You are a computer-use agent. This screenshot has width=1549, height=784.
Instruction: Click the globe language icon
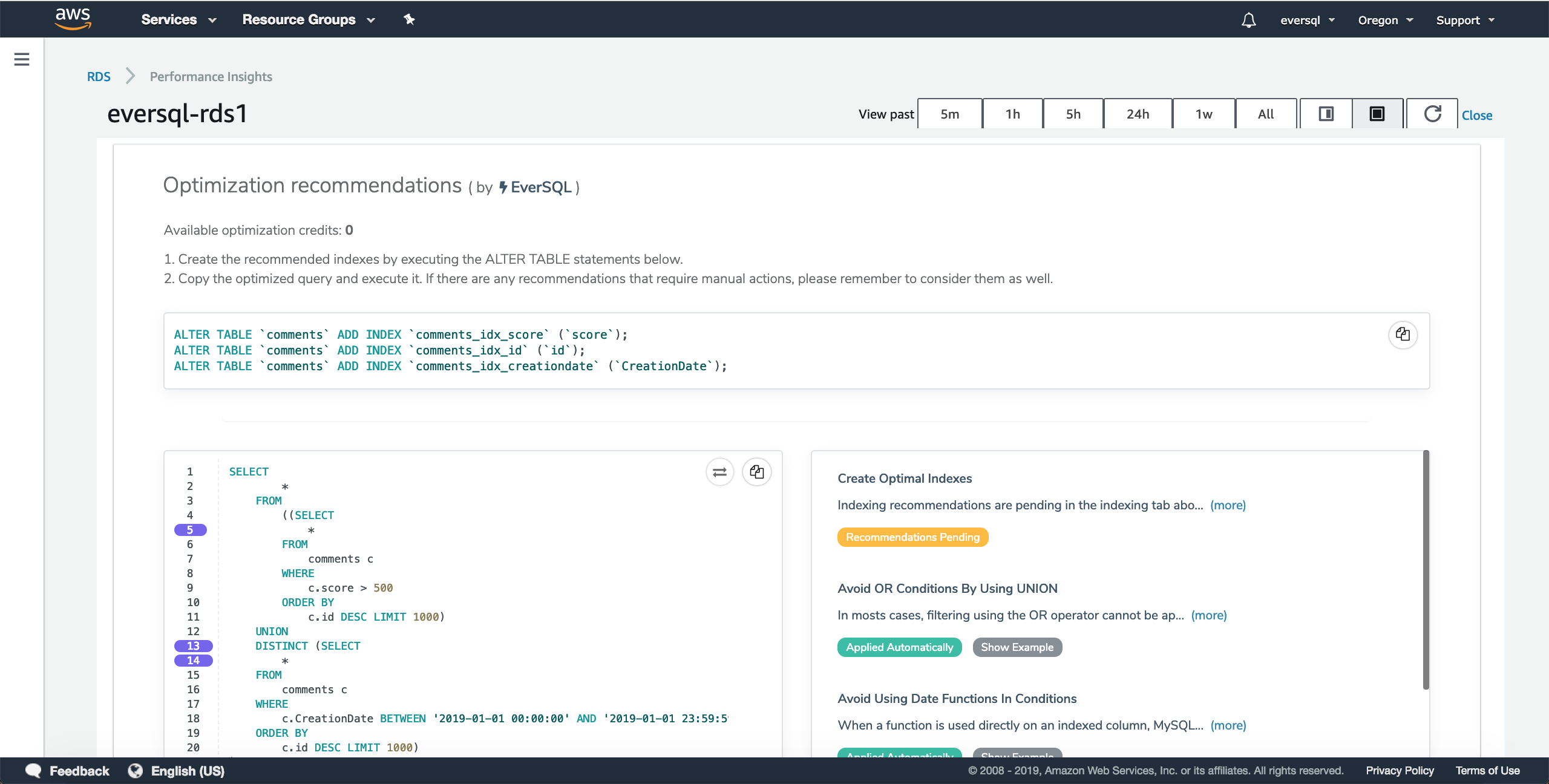click(x=136, y=771)
